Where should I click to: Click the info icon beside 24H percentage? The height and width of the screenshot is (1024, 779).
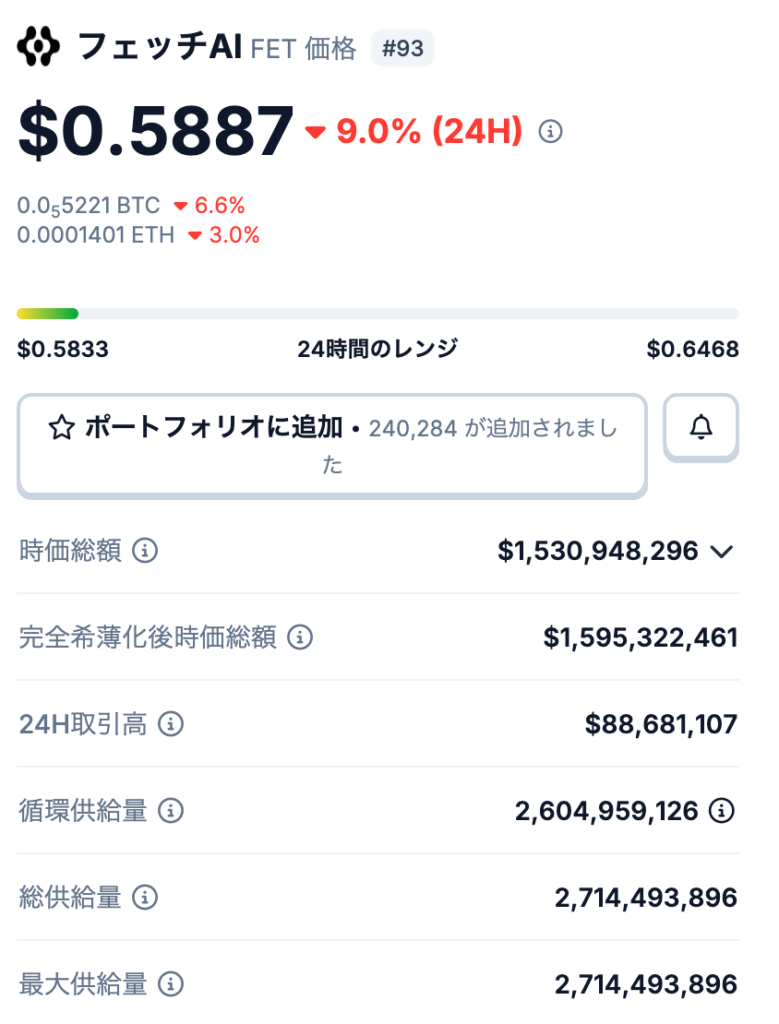pos(550,131)
